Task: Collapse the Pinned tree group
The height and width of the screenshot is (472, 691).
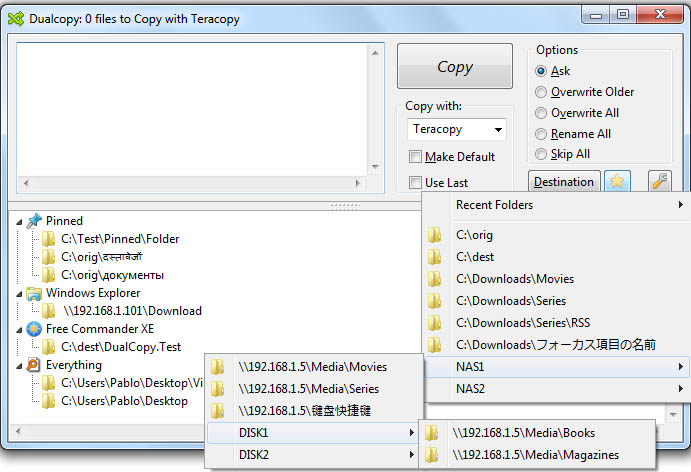Action: [21, 221]
